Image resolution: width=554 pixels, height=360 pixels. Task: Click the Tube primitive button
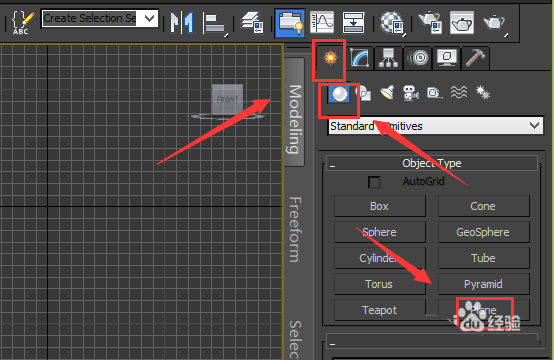tap(484, 258)
